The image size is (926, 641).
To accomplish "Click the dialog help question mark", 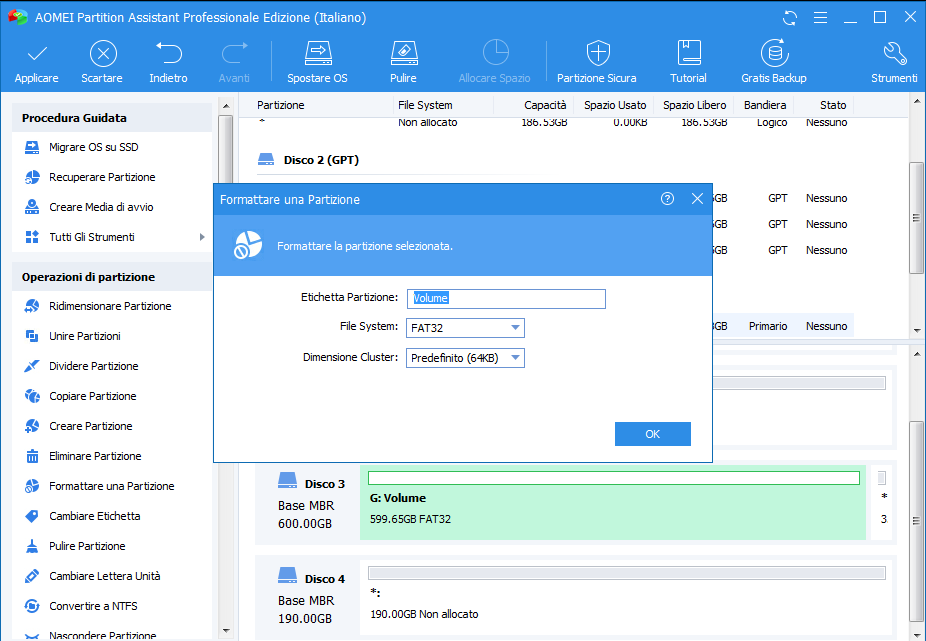I will [x=668, y=199].
